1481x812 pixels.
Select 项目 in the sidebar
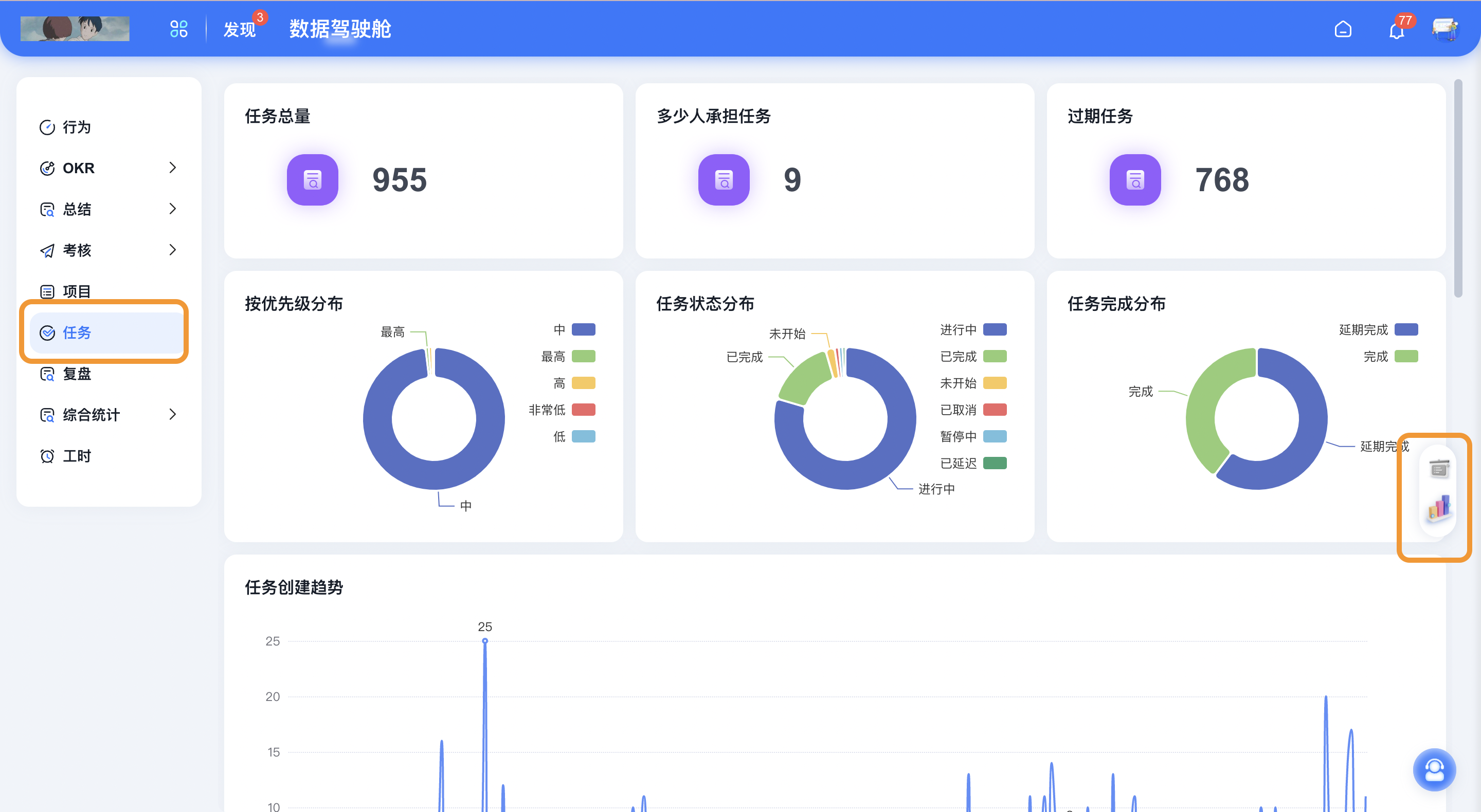[x=109, y=291]
